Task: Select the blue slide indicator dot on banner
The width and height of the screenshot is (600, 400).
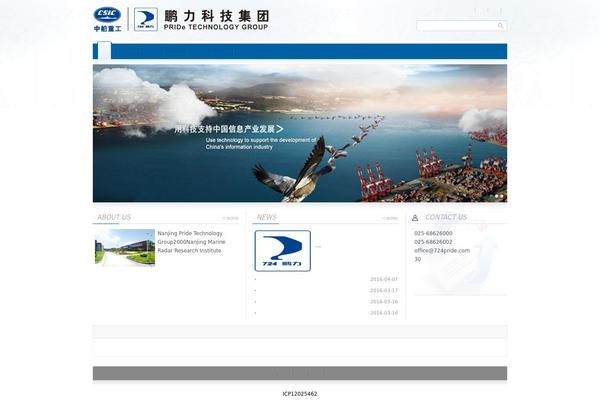Action: (x=491, y=196)
